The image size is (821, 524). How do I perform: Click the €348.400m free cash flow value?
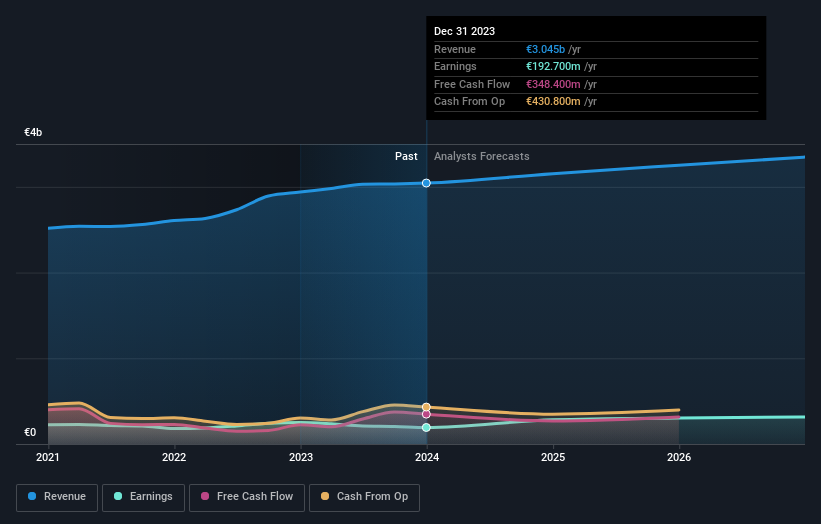[553, 84]
